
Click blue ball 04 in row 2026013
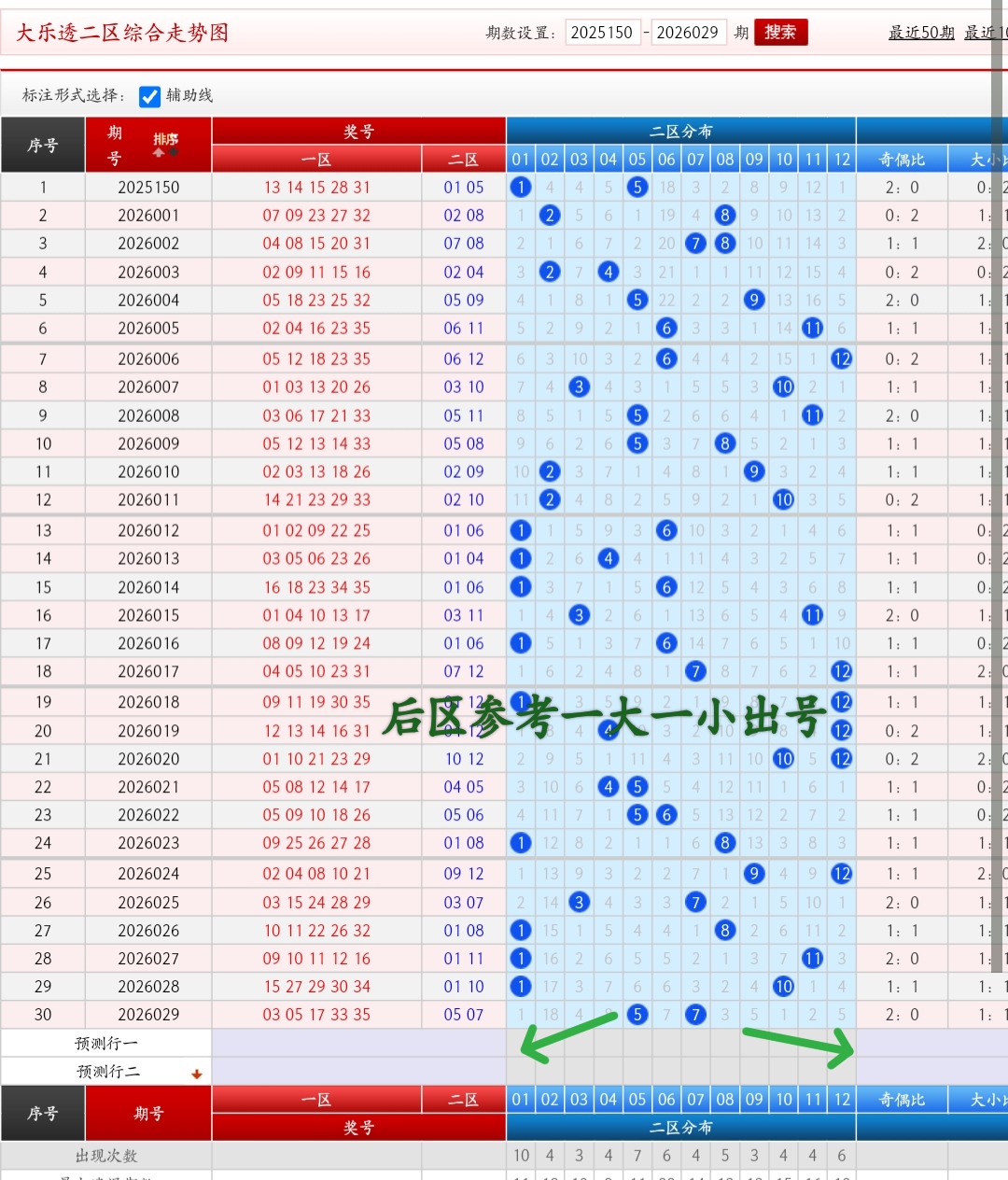pyautogui.click(x=609, y=558)
